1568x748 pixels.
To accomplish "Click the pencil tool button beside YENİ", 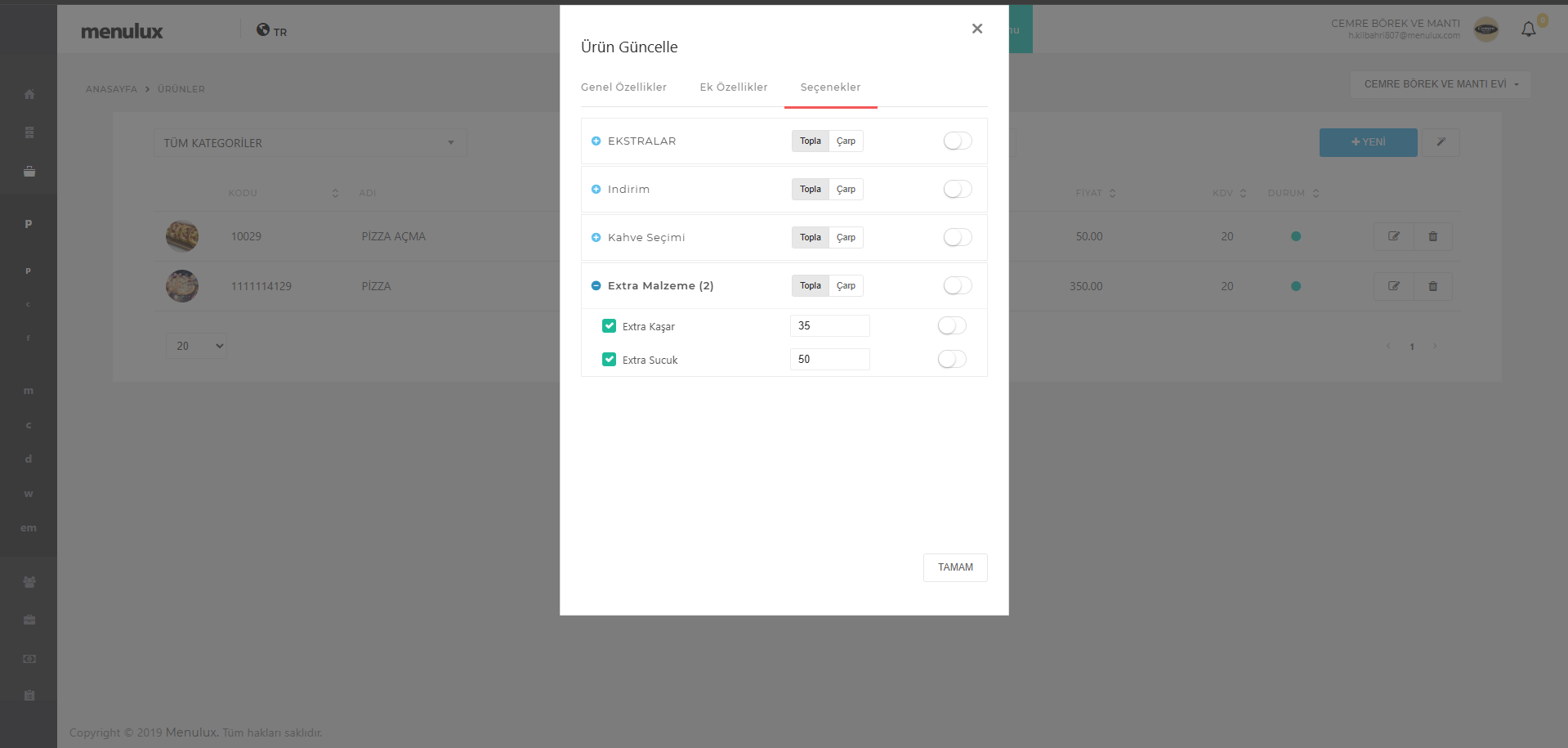I will click(x=1441, y=142).
